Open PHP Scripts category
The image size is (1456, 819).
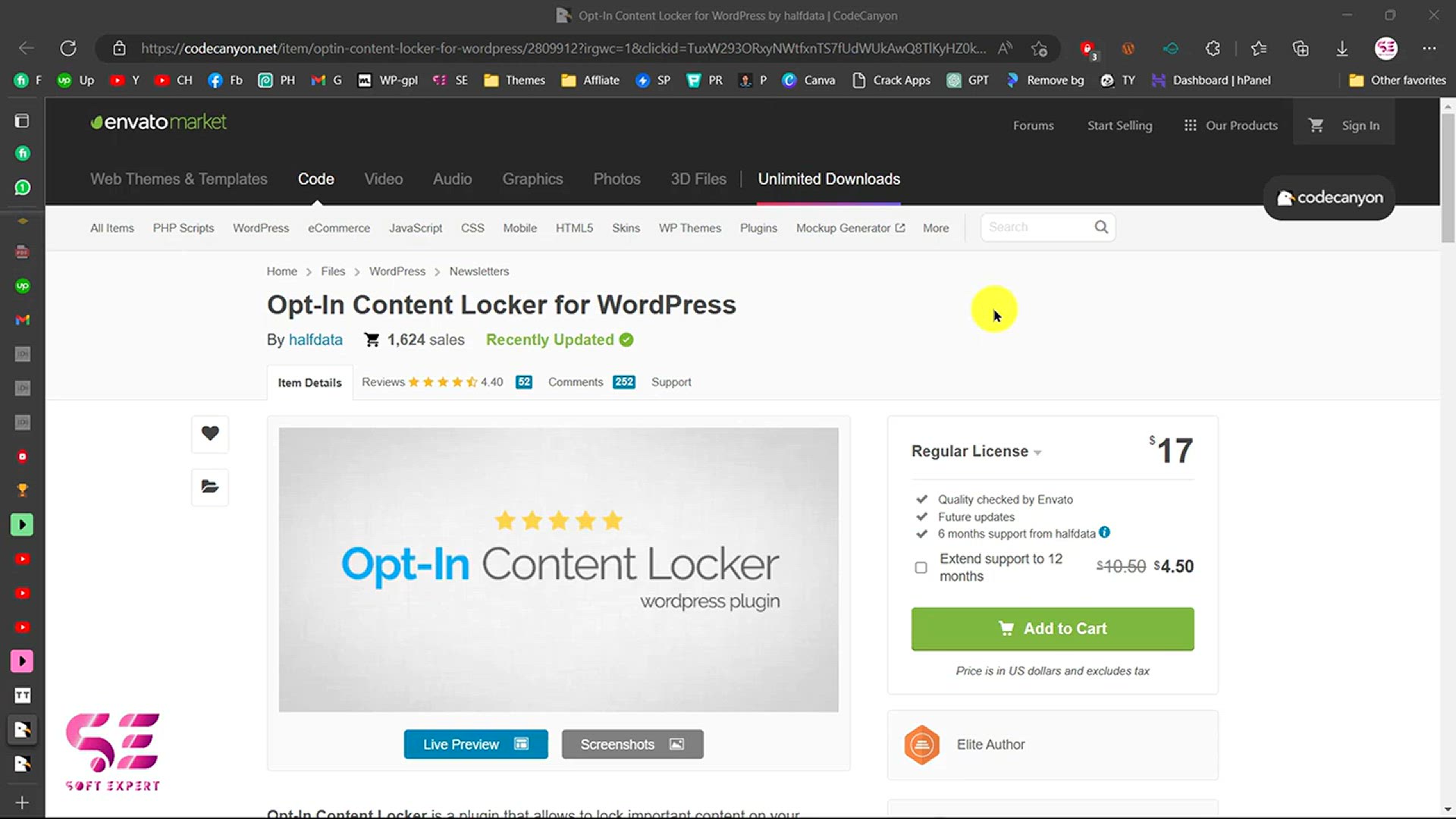coord(184,227)
